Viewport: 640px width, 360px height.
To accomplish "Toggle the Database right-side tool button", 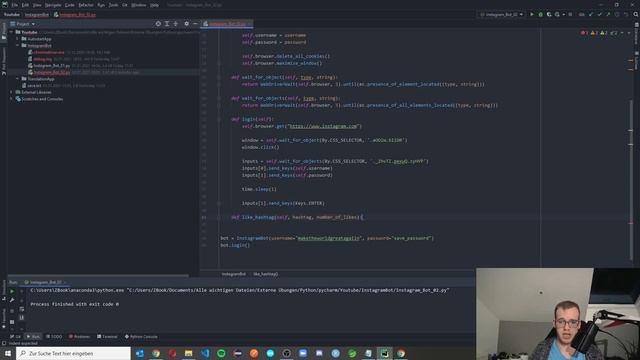I will 636,34.
